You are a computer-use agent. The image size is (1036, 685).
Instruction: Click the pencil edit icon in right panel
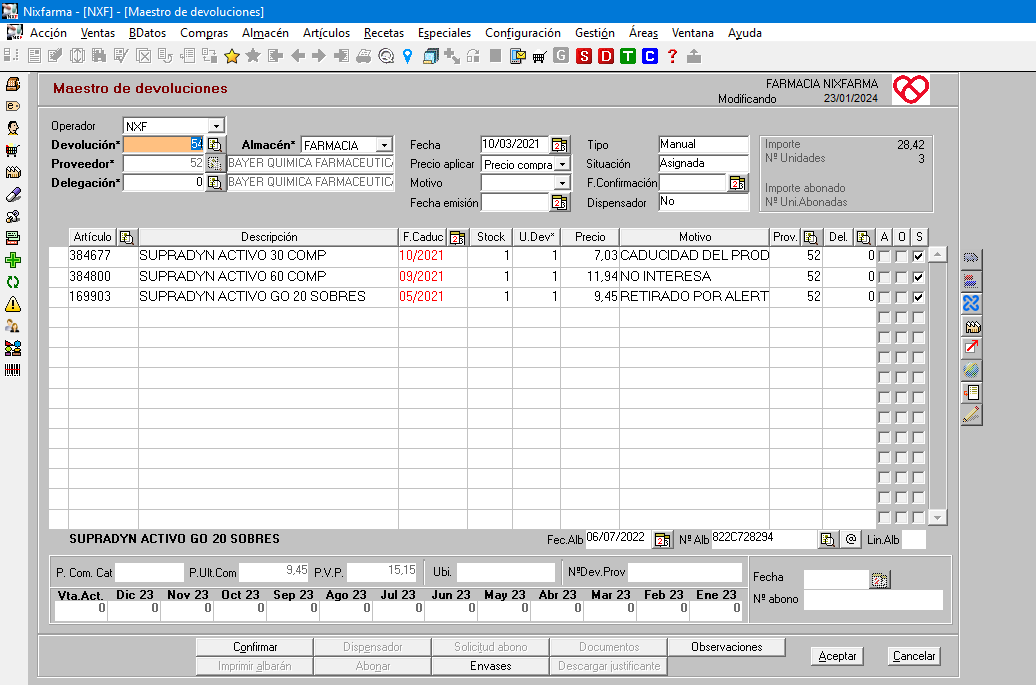click(971, 415)
